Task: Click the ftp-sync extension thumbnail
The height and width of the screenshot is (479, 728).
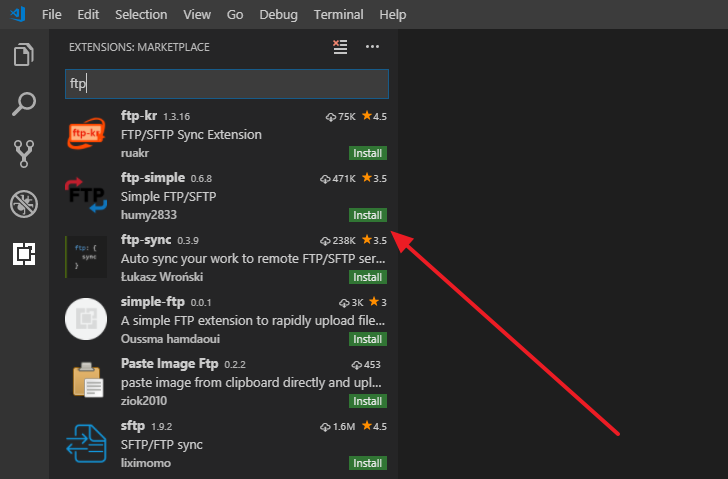Action: [86, 257]
